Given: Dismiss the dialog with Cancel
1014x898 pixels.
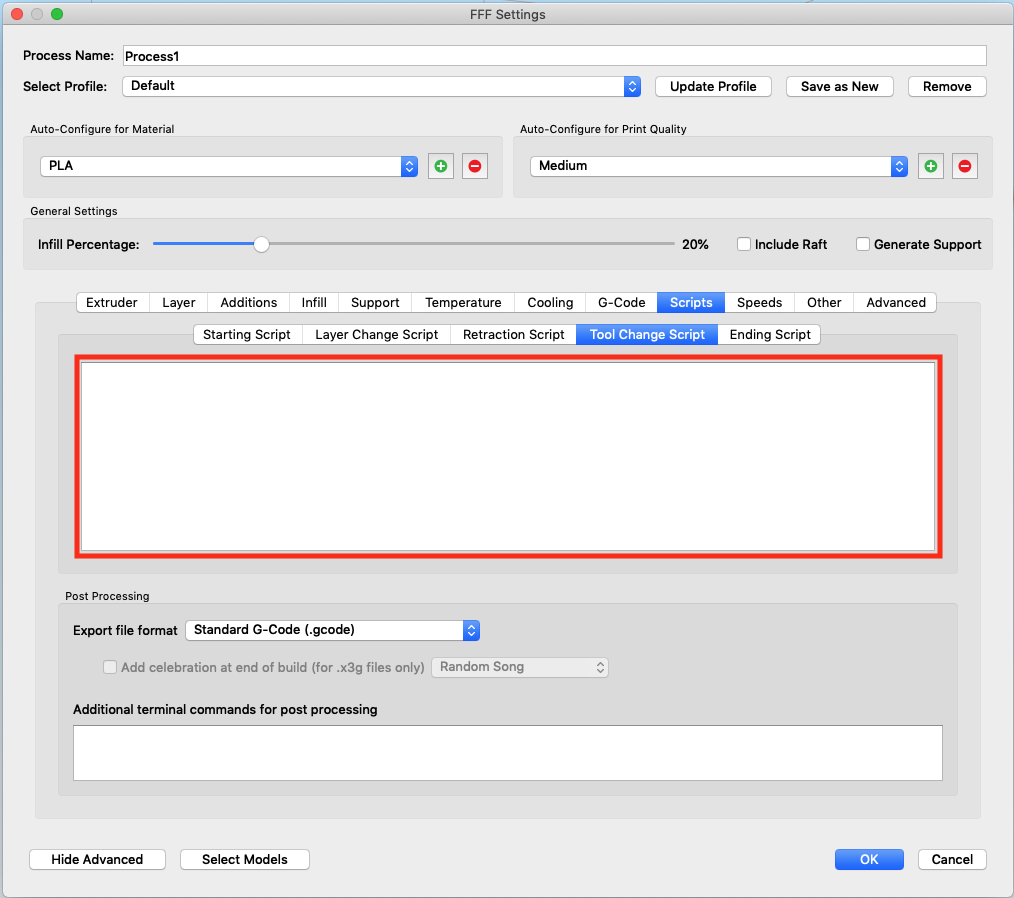Looking at the screenshot, I should pos(952,859).
